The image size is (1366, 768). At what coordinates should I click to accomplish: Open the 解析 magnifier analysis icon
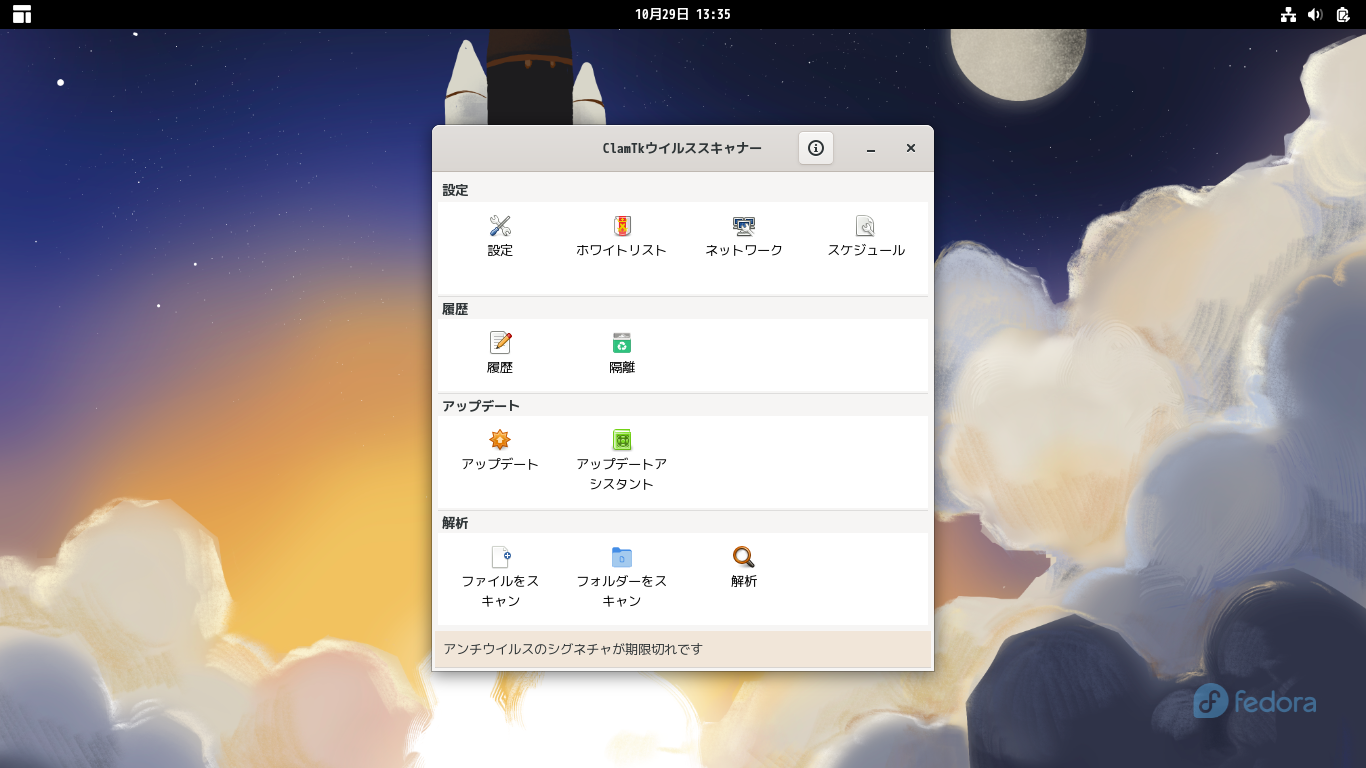[x=744, y=557]
